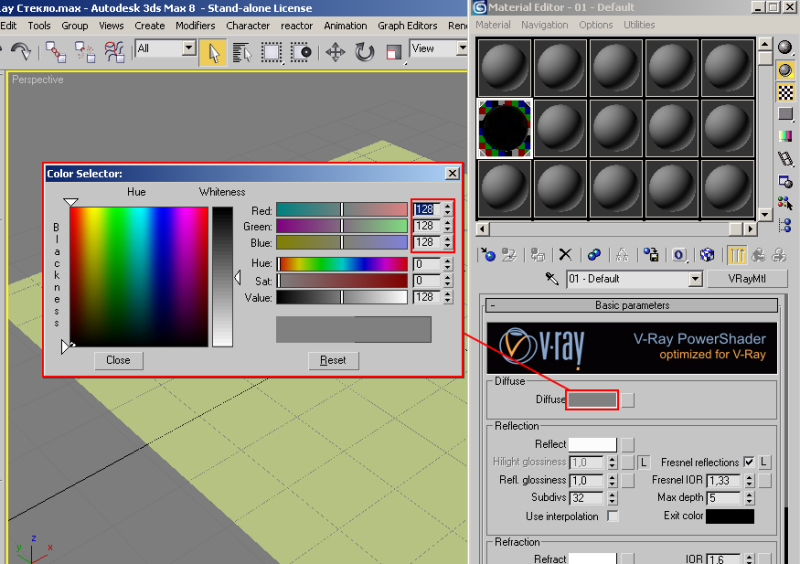The width and height of the screenshot is (800, 564).
Task: Open the selection filter All dropdown
Action: coord(189,48)
